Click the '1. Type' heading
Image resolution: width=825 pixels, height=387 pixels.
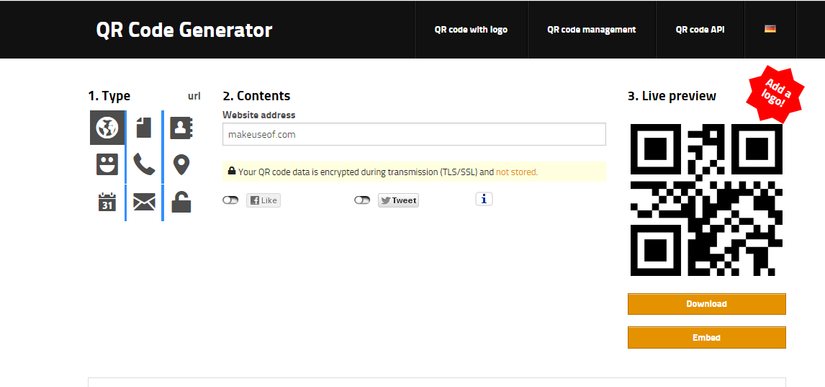(x=109, y=96)
